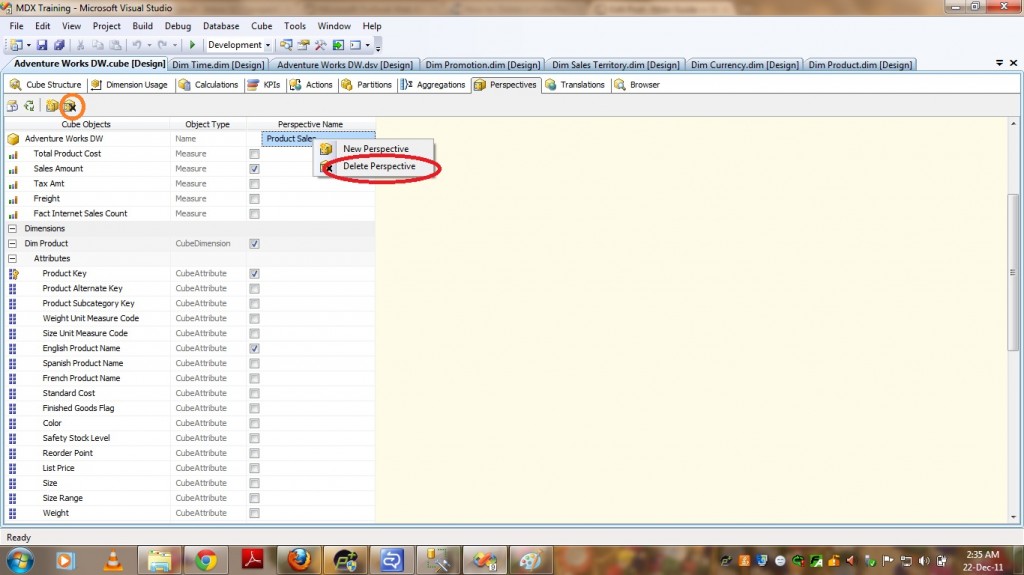Viewport: 1024px width, 575px height.
Task: Click the Properties Window toolbar icon
Action: [x=304, y=45]
